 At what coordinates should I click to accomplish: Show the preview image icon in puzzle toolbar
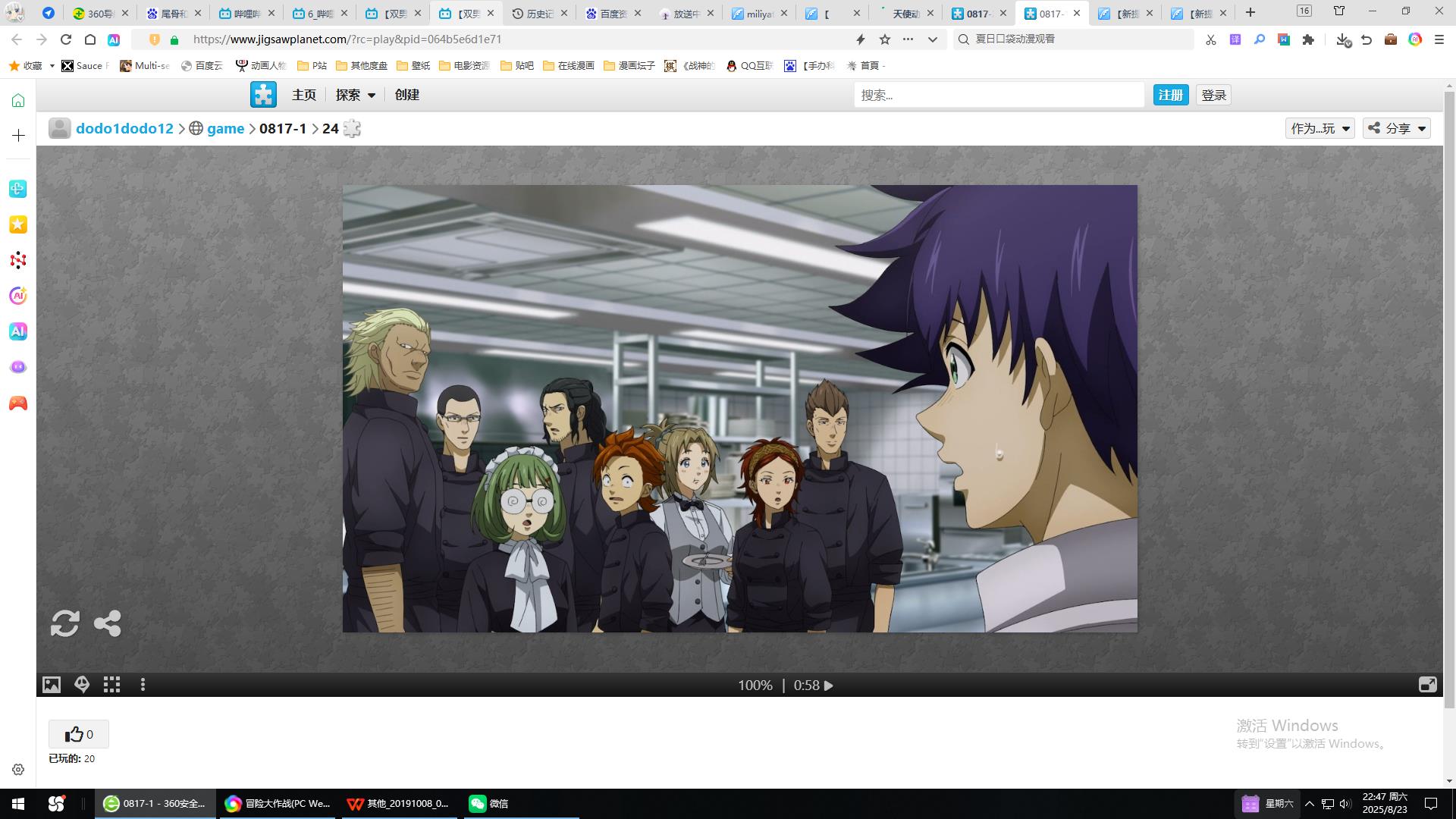52,685
